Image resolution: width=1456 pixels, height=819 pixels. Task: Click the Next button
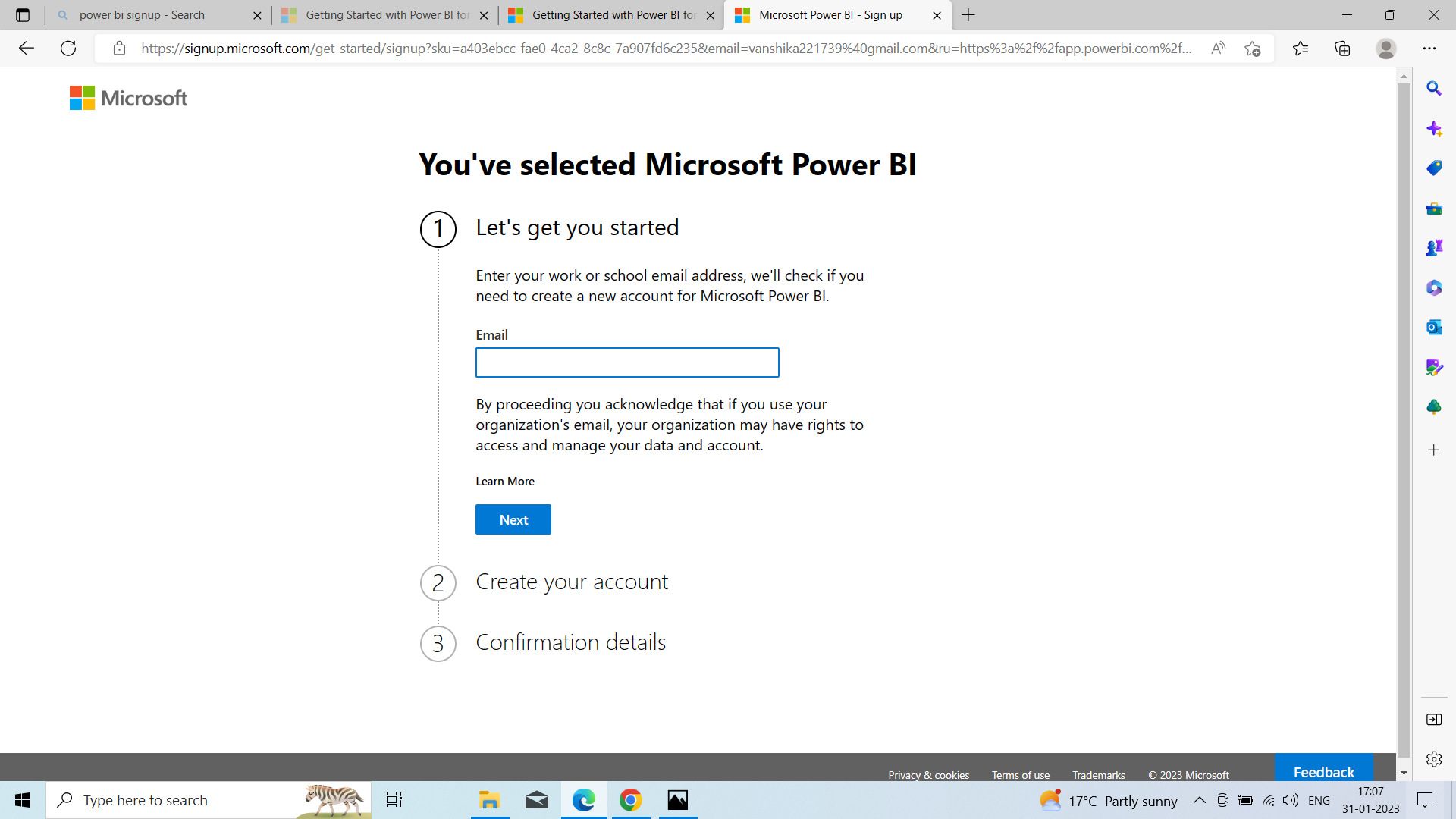(x=513, y=519)
